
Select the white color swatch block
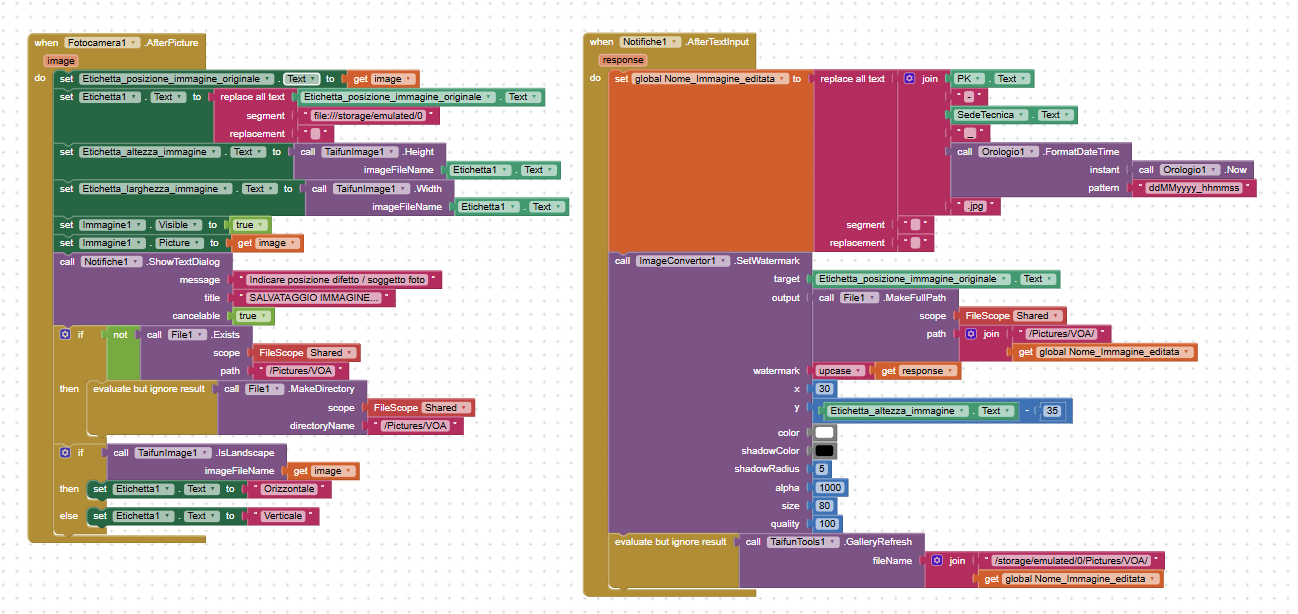pos(824,433)
